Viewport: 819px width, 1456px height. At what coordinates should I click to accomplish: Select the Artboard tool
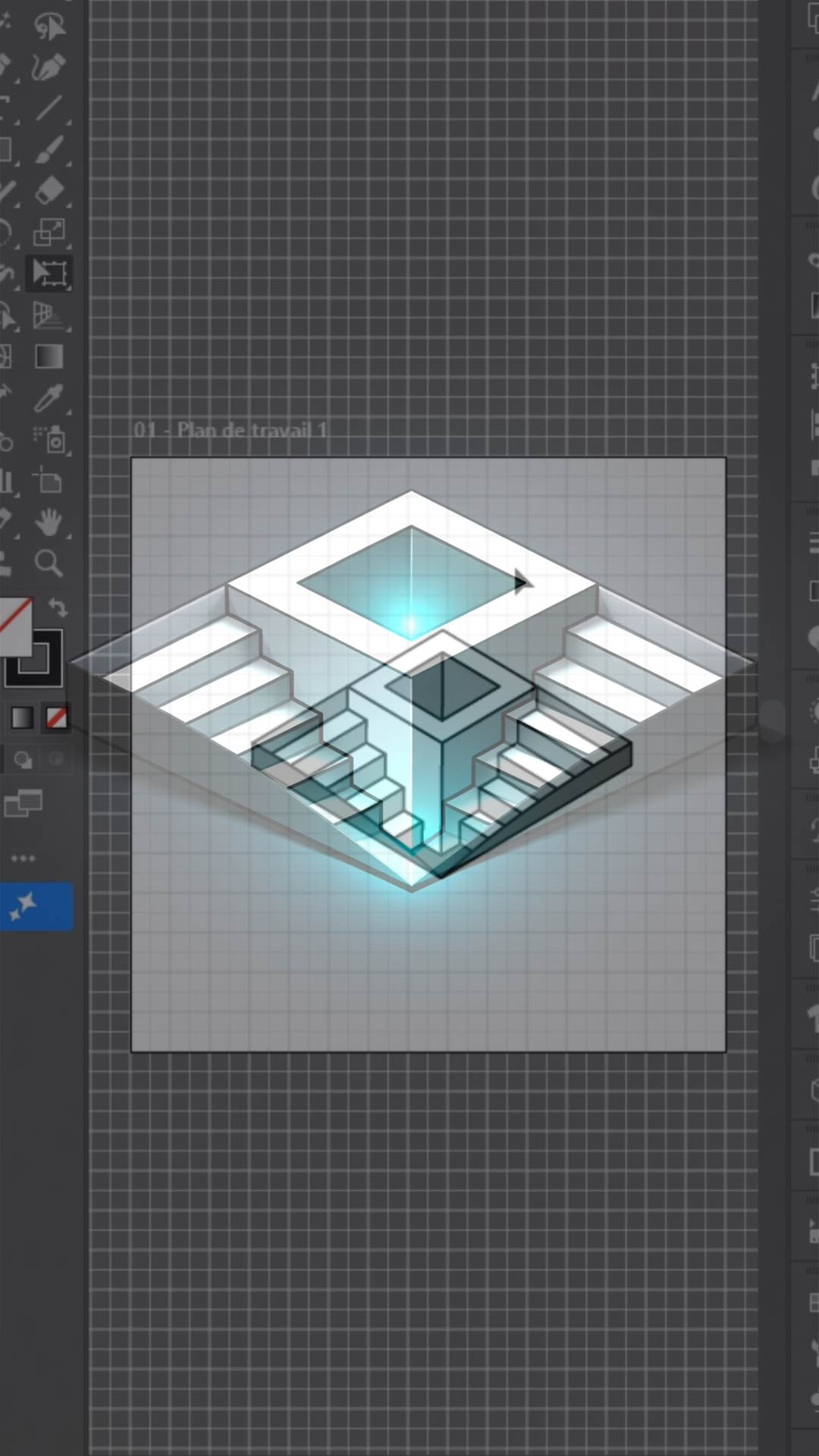click(x=47, y=481)
